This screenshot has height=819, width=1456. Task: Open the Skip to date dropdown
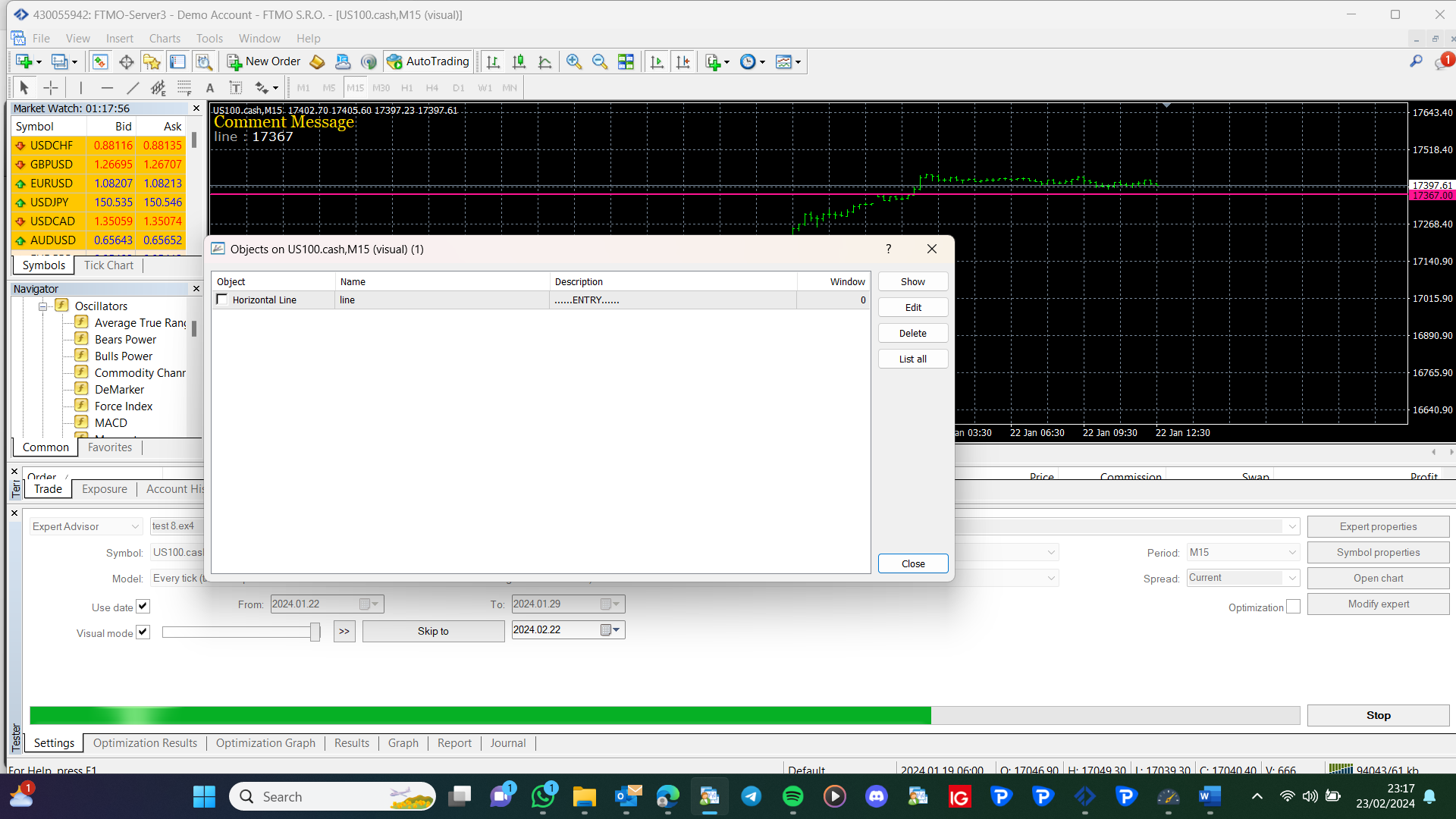tap(610, 630)
